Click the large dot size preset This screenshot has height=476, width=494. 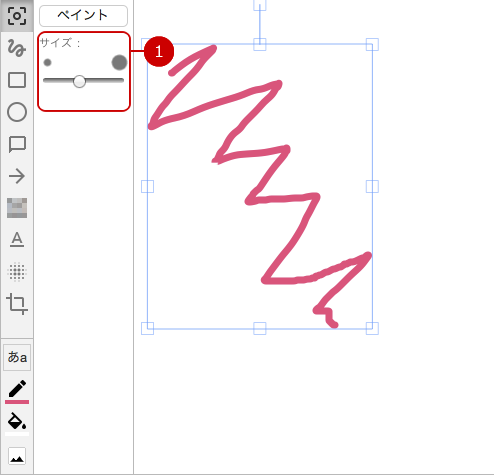(119, 62)
